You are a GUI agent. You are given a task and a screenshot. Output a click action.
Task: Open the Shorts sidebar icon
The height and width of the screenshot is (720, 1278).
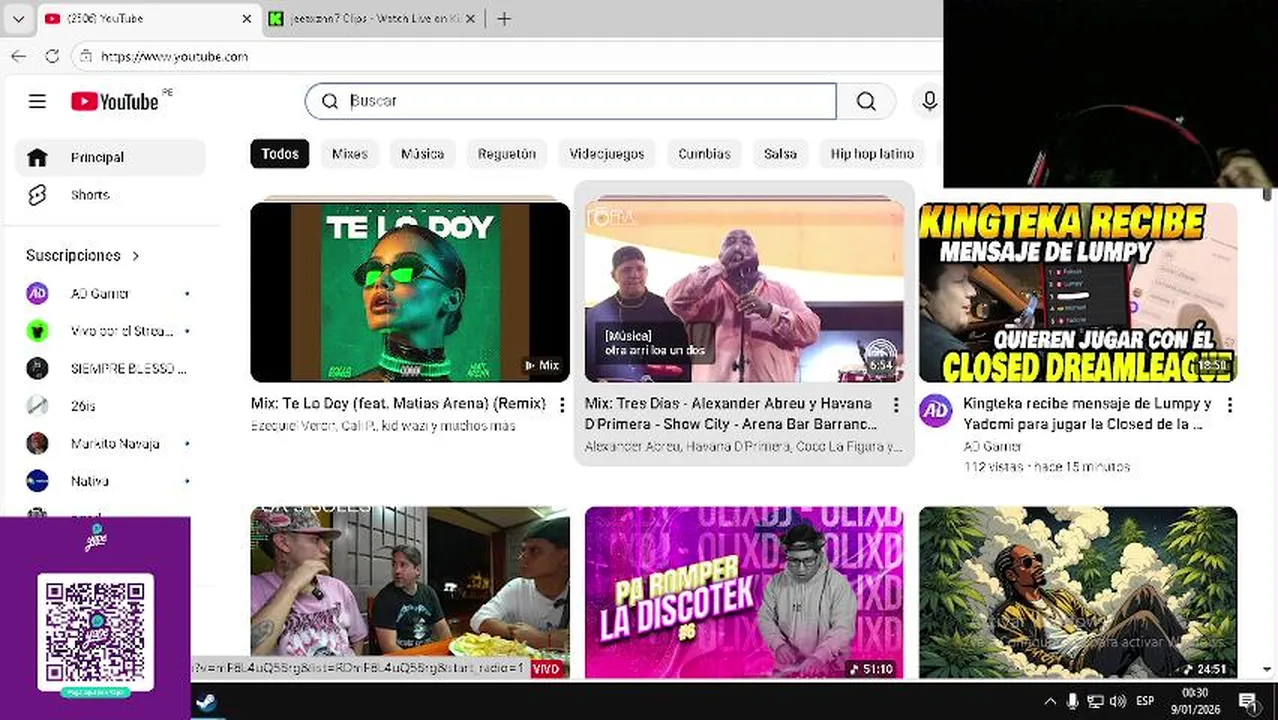37,195
